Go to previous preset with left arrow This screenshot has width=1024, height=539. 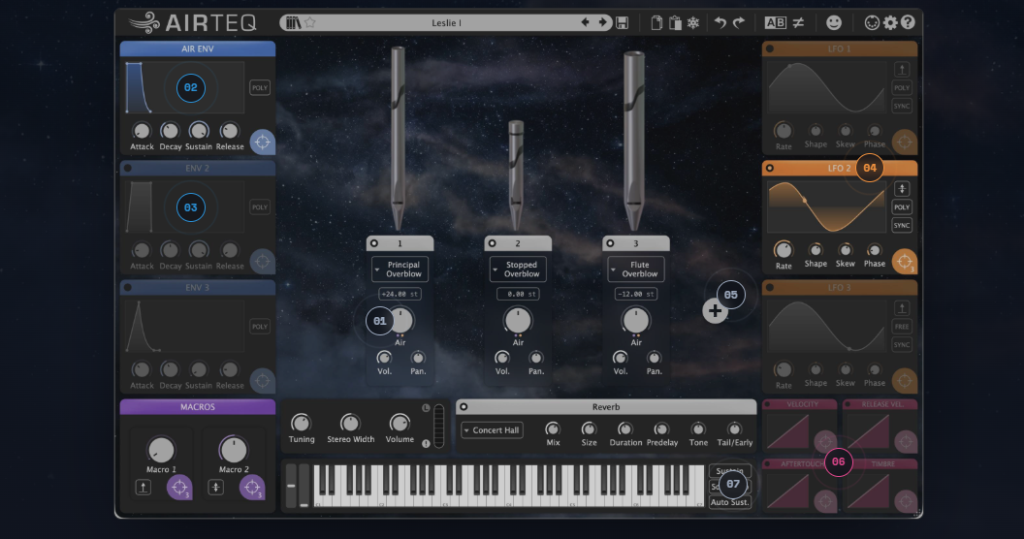(585, 22)
